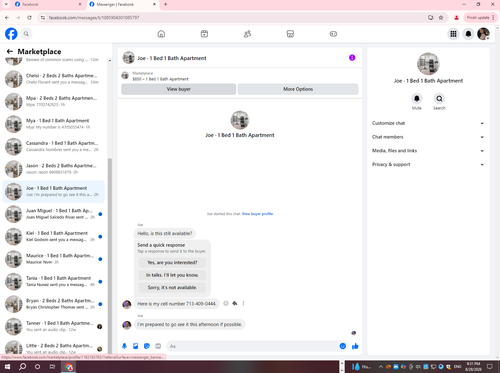Click the back arrow beside Marketplace

(x=10, y=51)
